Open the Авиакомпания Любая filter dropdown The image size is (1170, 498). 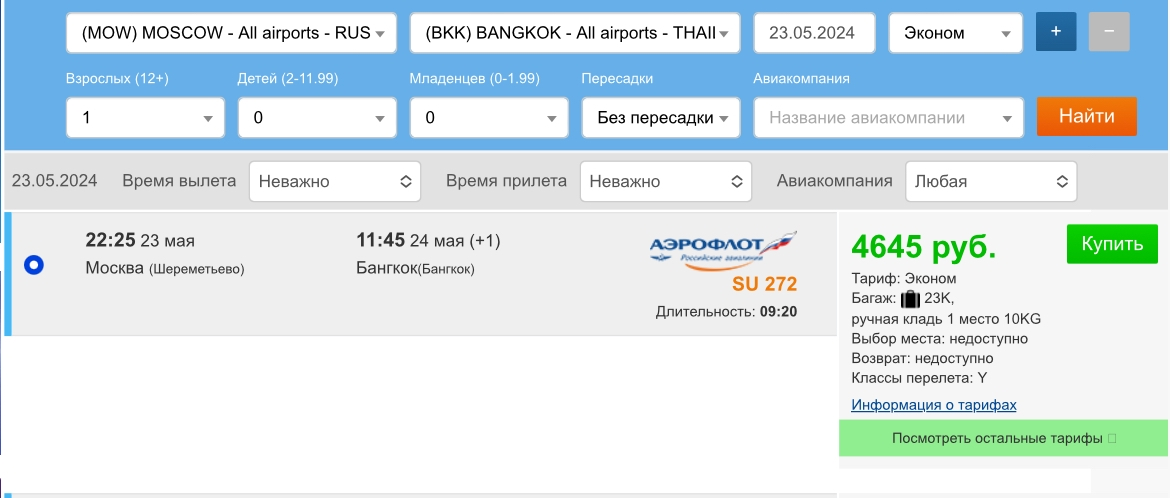[991, 181]
